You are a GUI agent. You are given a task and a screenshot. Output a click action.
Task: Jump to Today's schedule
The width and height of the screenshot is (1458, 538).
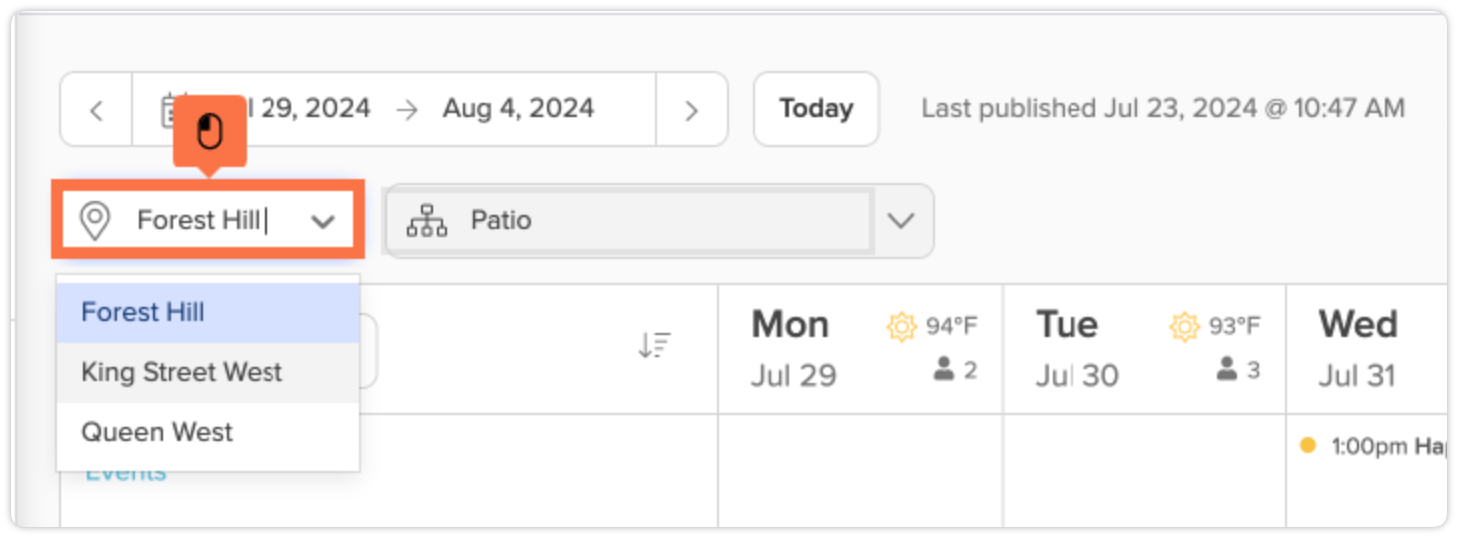point(816,109)
